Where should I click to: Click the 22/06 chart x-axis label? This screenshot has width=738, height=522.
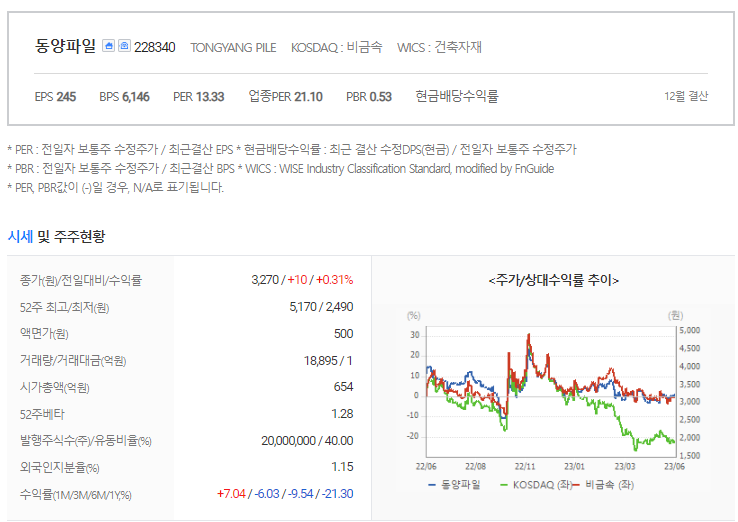point(426,466)
